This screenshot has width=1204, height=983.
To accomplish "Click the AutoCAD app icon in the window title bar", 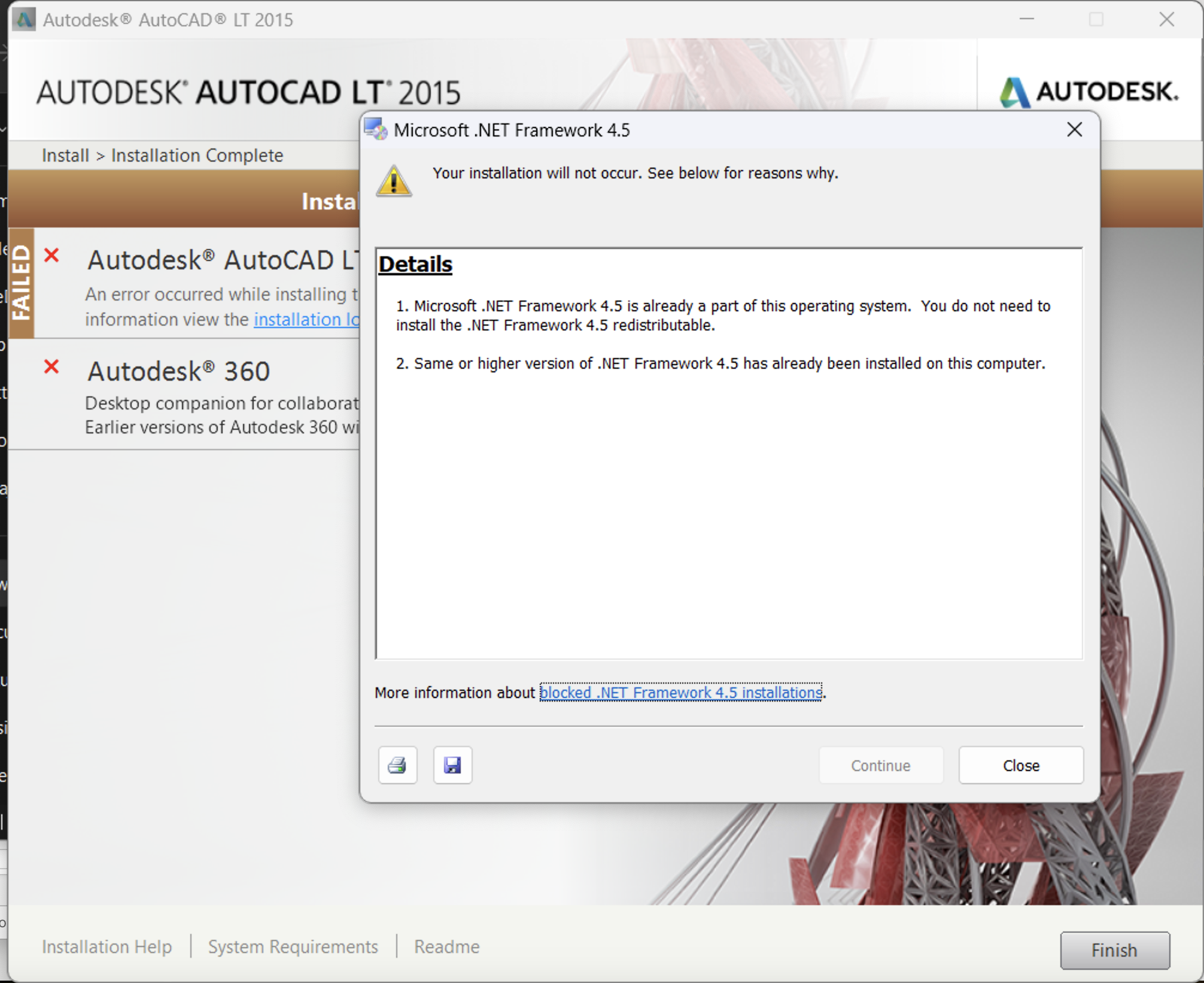I will (25, 20).
